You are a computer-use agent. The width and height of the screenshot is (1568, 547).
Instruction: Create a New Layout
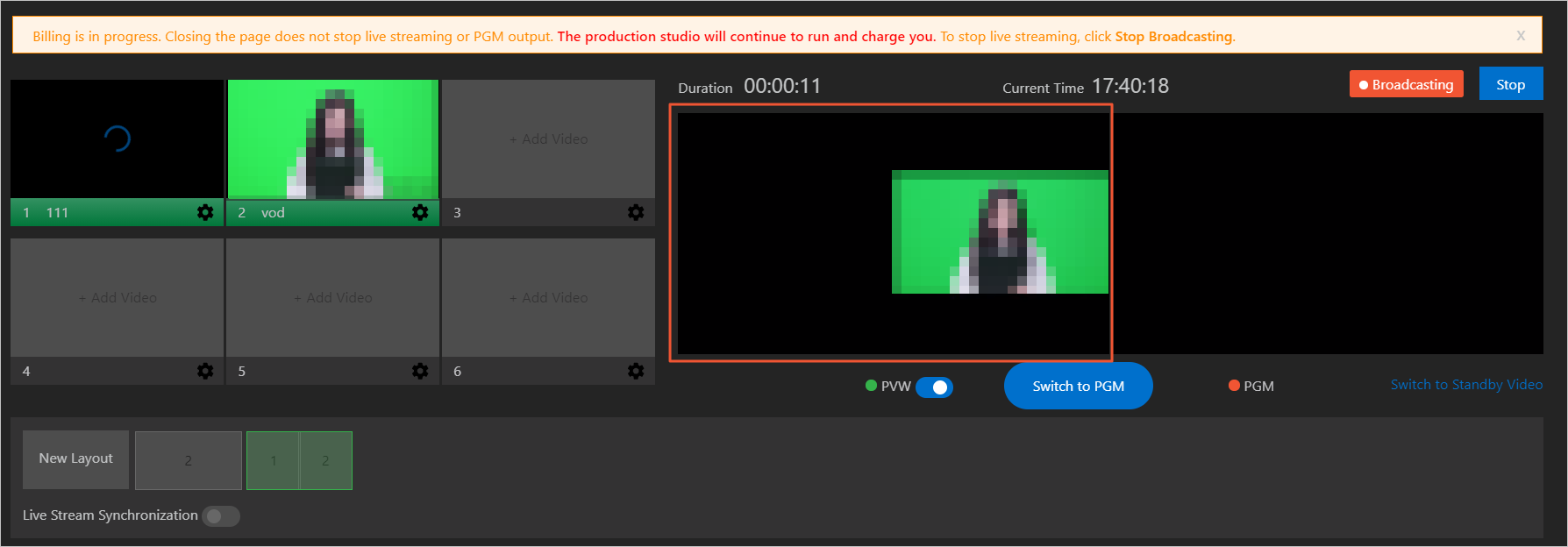point(75,459)
